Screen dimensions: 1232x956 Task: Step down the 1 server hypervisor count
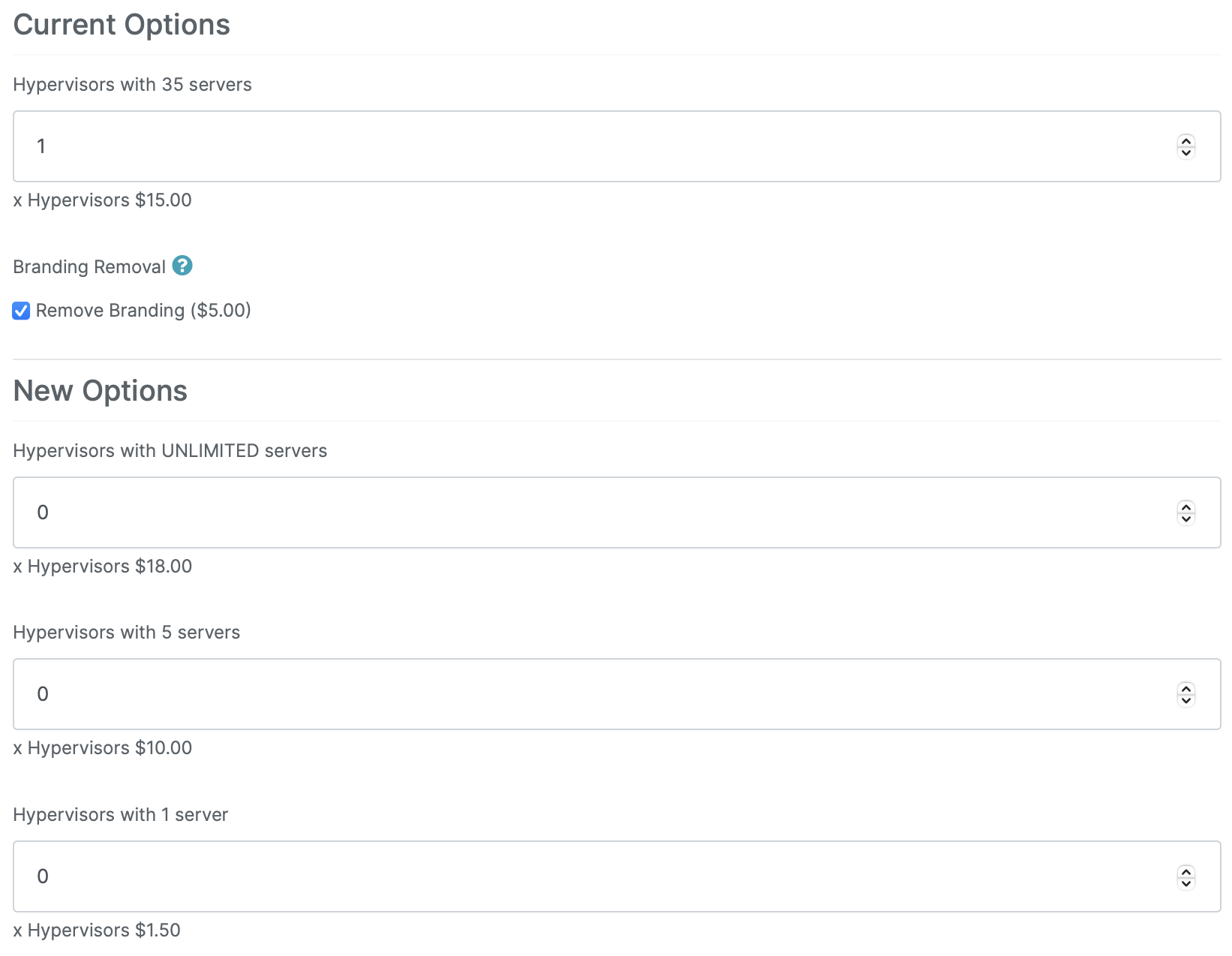coord(1186,882)
